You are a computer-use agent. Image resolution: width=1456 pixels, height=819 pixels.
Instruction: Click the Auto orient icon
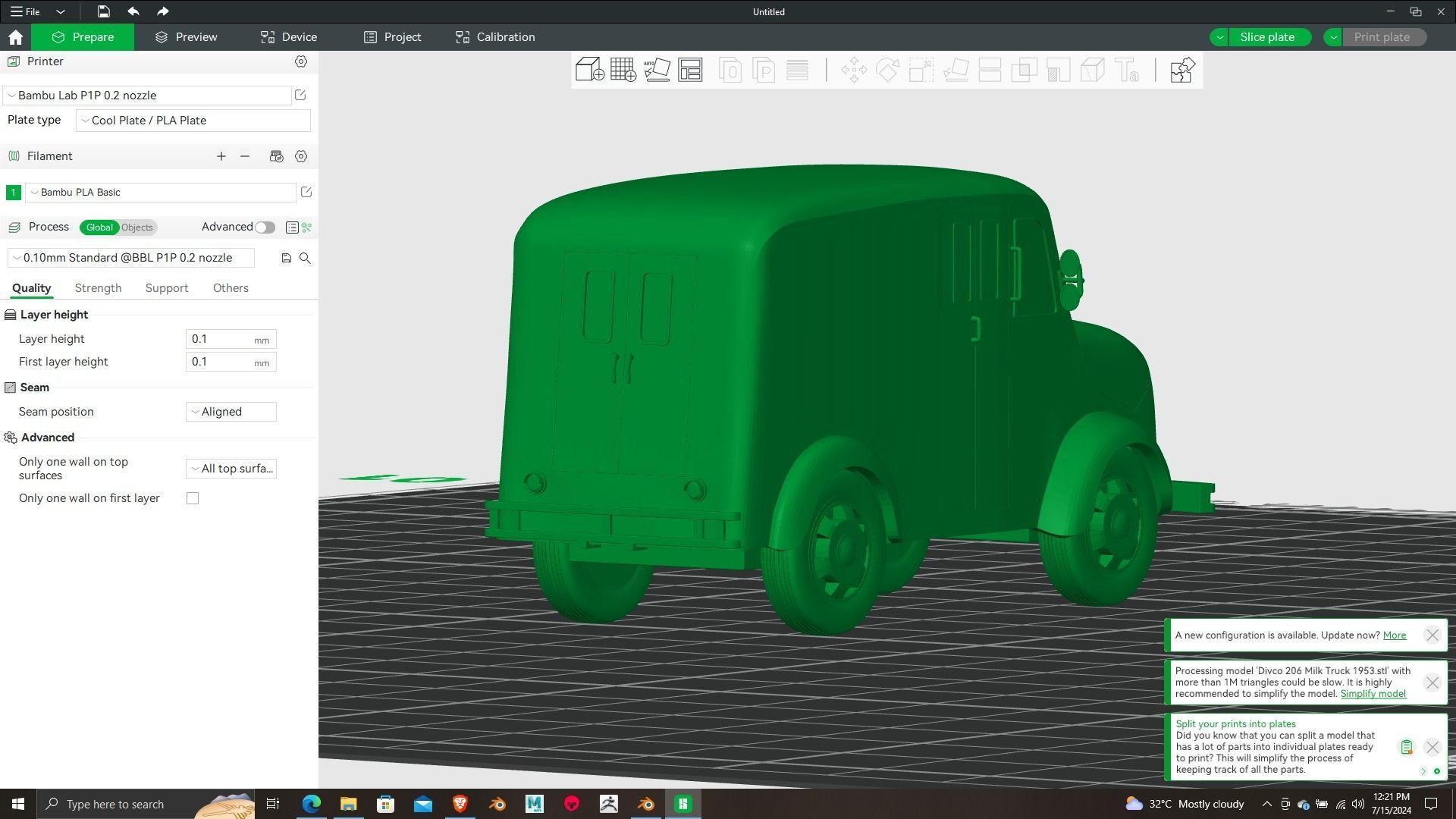coord(657,70)
